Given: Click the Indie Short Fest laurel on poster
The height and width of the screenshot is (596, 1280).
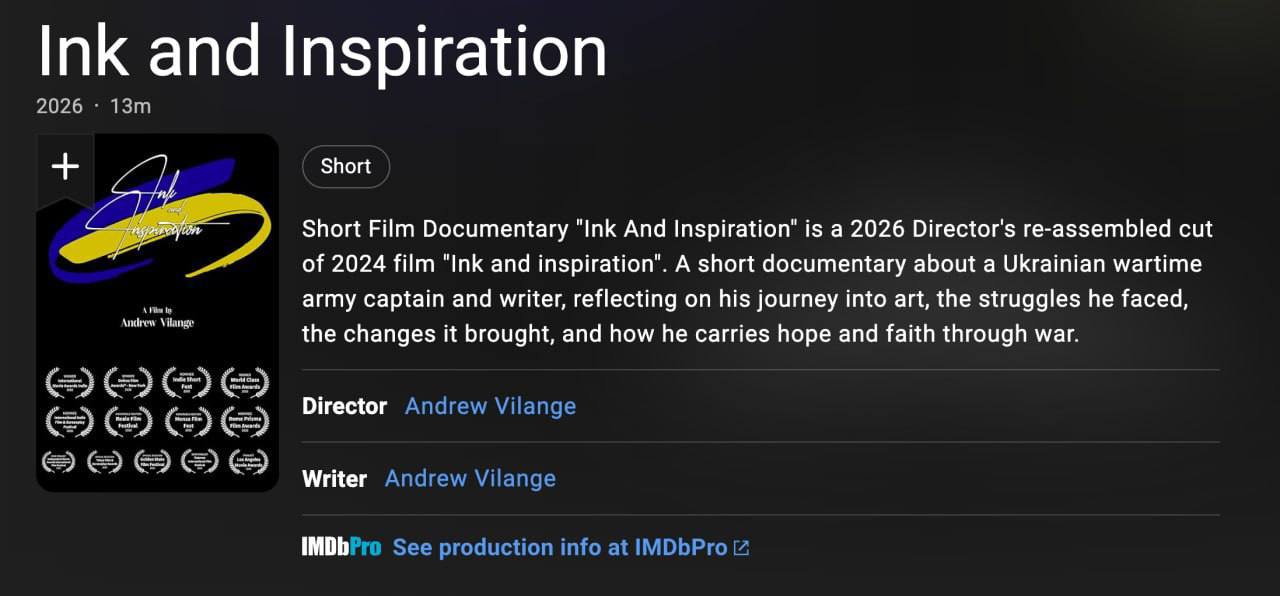Looking at the screenshot, I should tap(186, 383).
